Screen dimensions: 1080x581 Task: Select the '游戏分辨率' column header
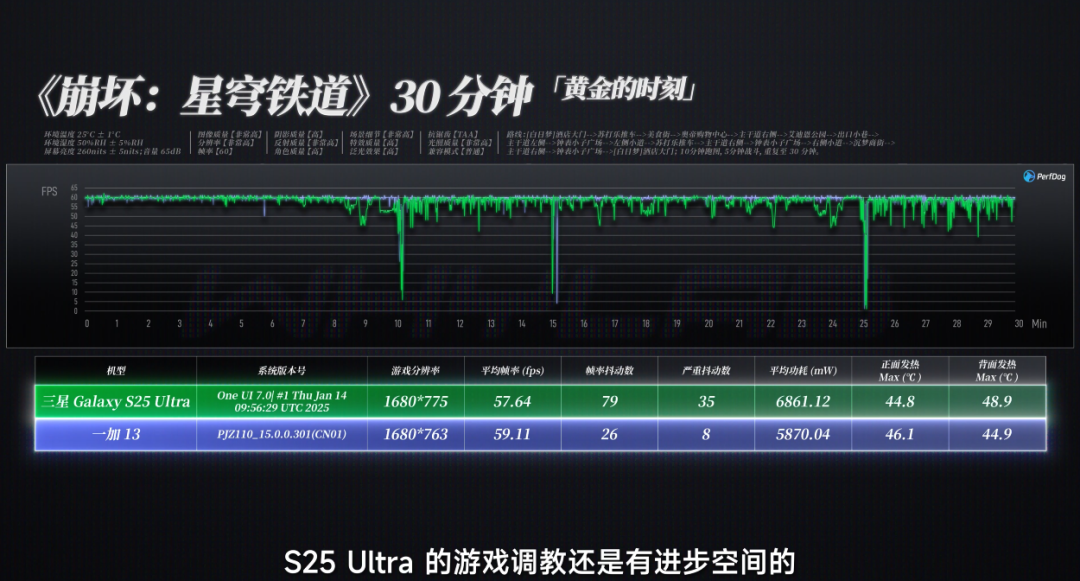pyautogui.click(x=415, y=370)
